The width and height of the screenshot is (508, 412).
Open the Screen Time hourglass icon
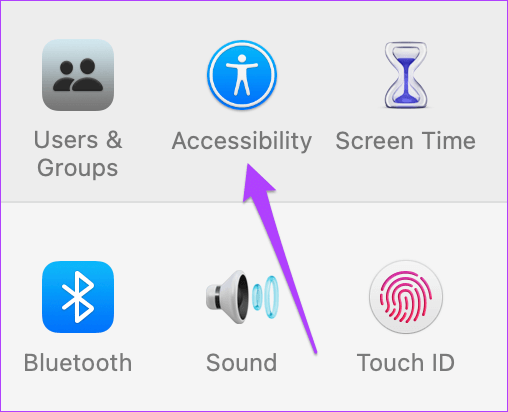(x=406, y=75)
